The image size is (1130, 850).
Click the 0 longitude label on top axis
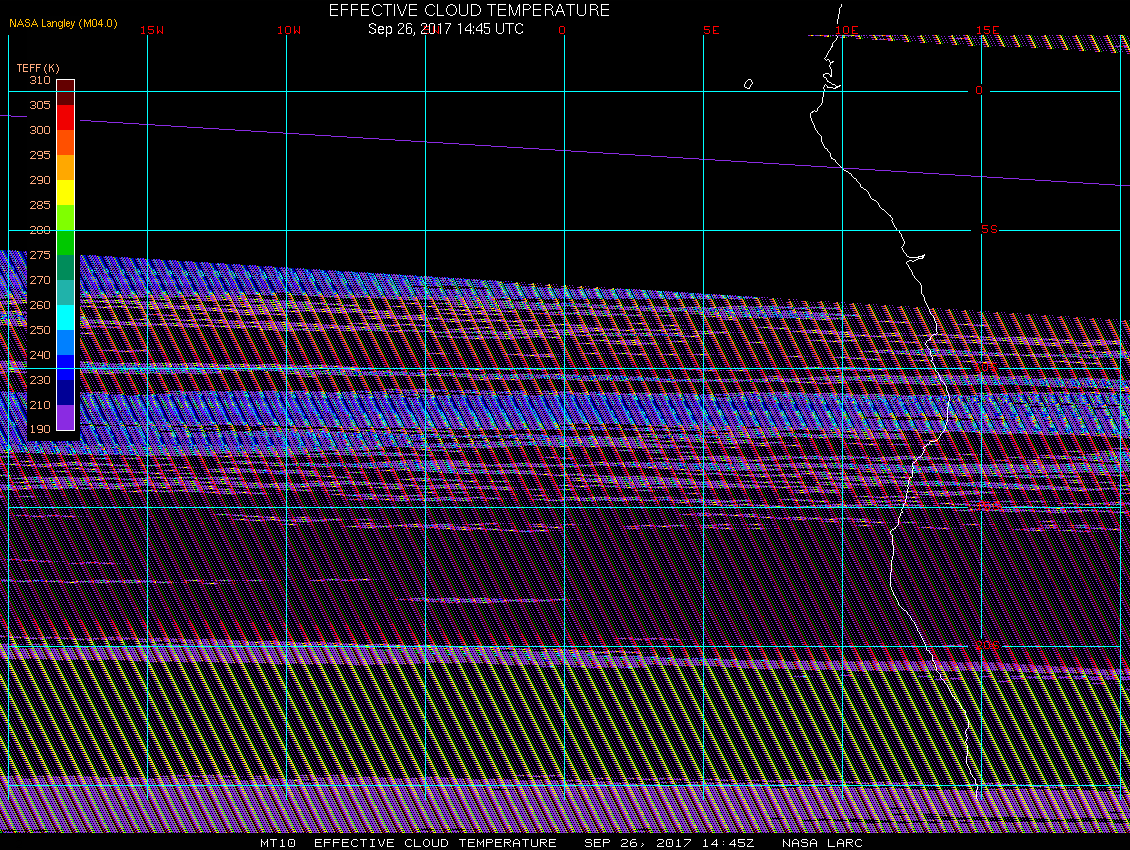coord(562,30)
